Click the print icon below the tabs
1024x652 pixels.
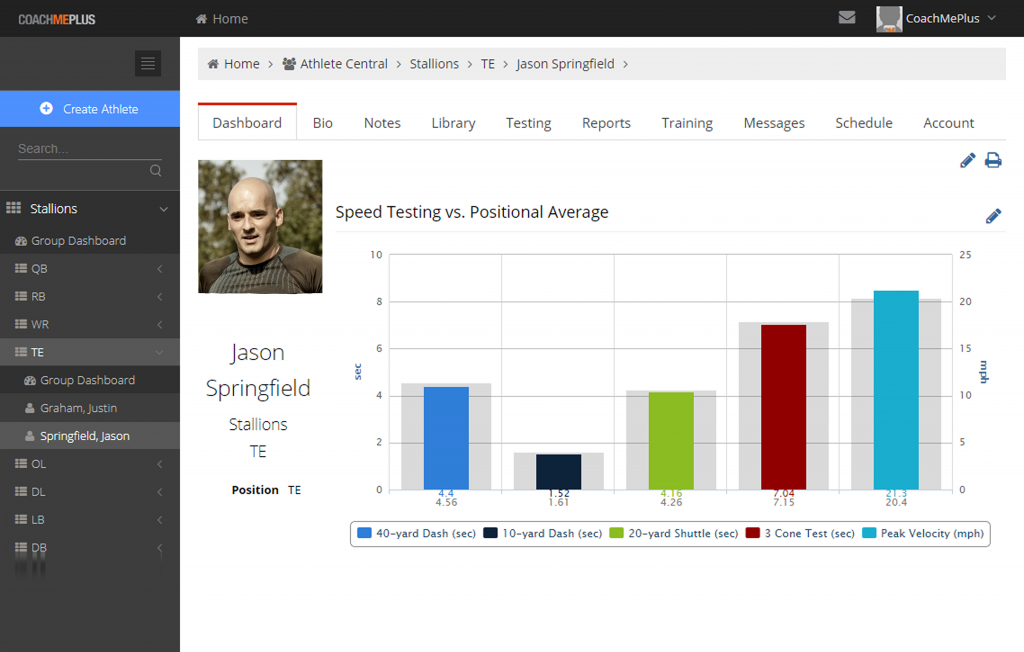[993, 160]
